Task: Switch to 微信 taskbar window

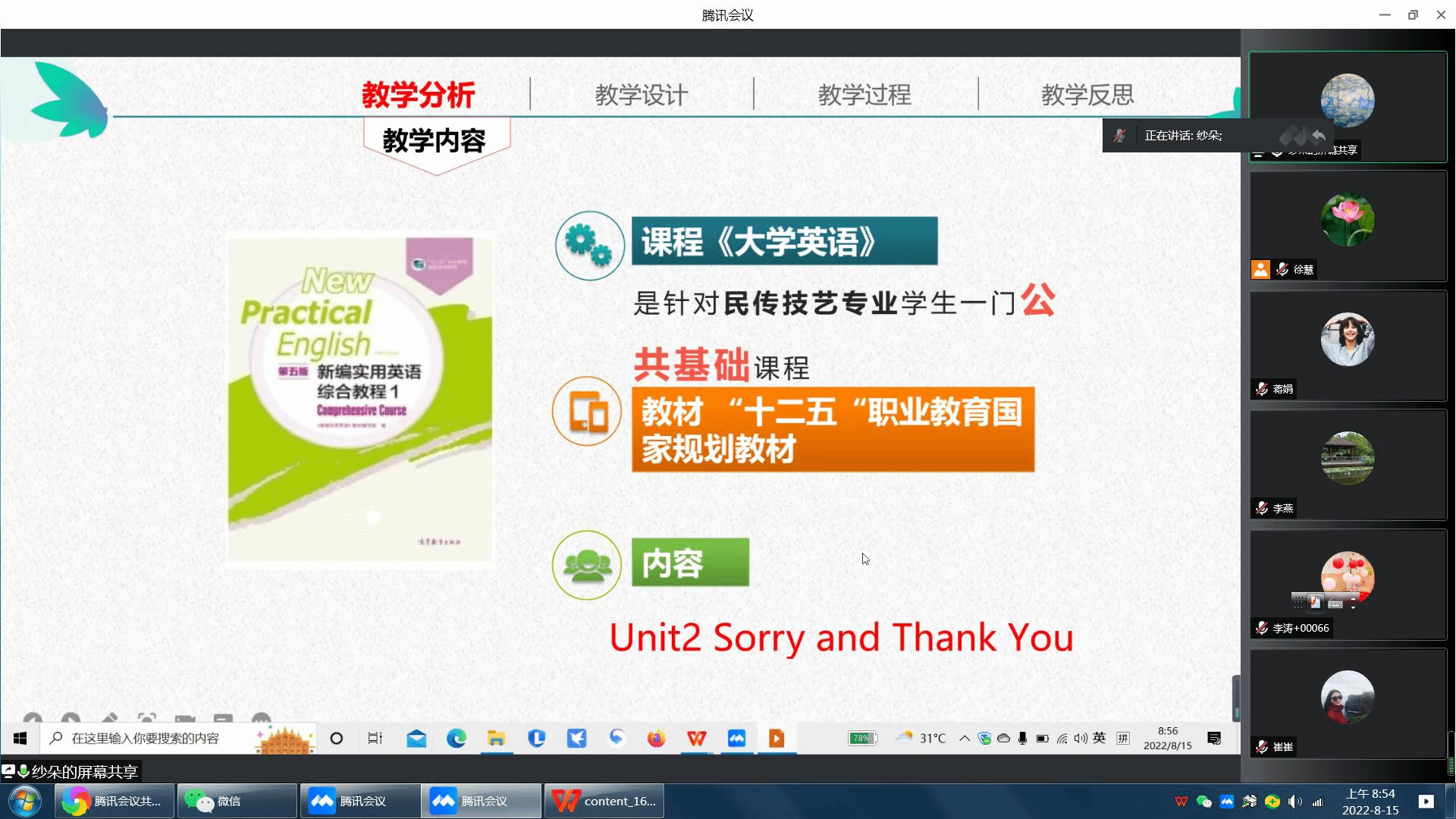Action: click(x=237, y=801)
